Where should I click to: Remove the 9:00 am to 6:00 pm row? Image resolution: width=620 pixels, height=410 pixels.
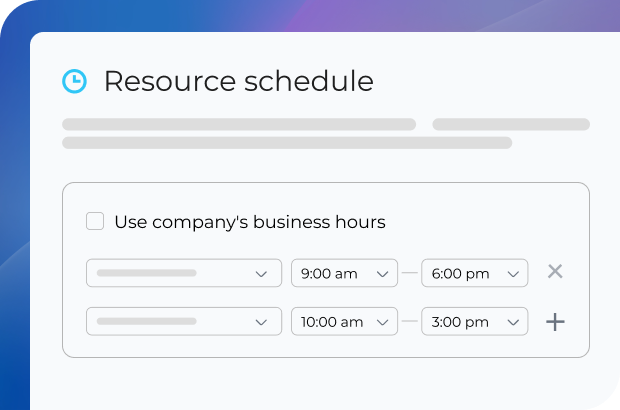(555, 272)
